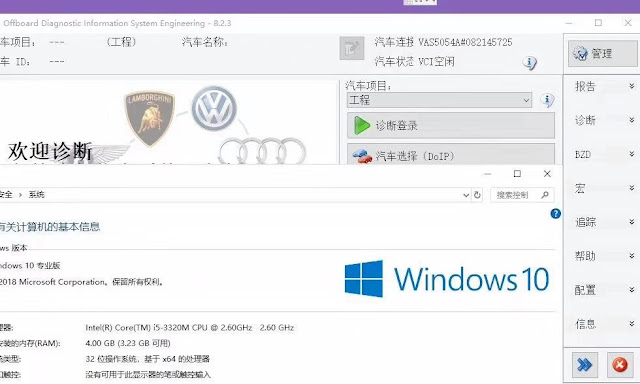Click the 欢迎诊断 welcome text

pyautogui.click(x=50, y=152)
